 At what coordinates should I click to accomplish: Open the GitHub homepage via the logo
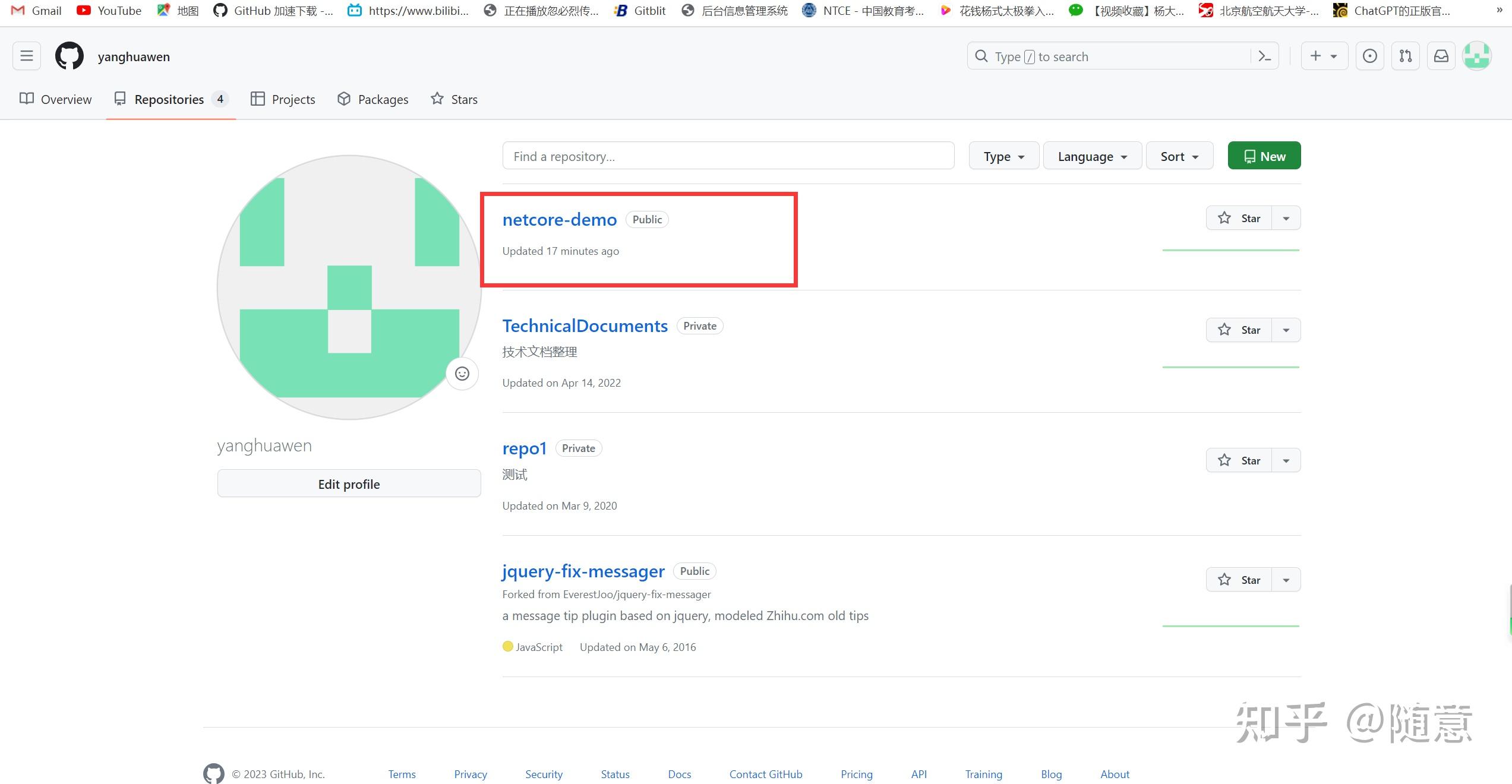coord(69,55)
